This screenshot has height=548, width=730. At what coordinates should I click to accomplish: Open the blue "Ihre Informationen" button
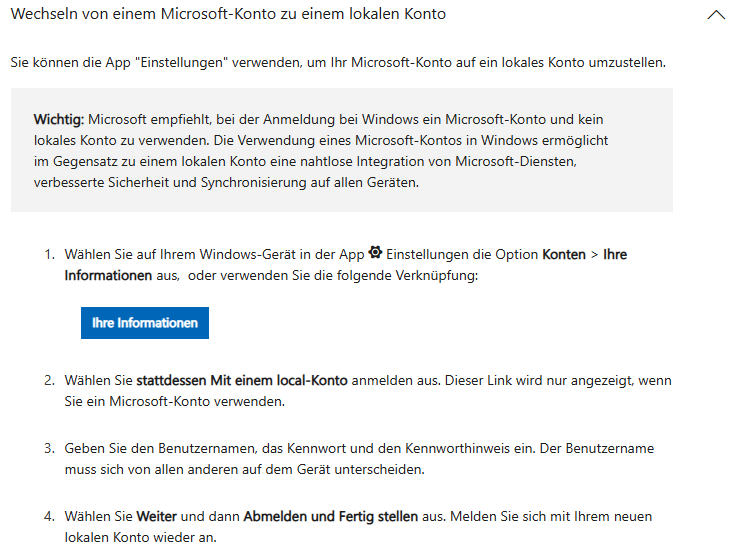[x=145, y=323]
